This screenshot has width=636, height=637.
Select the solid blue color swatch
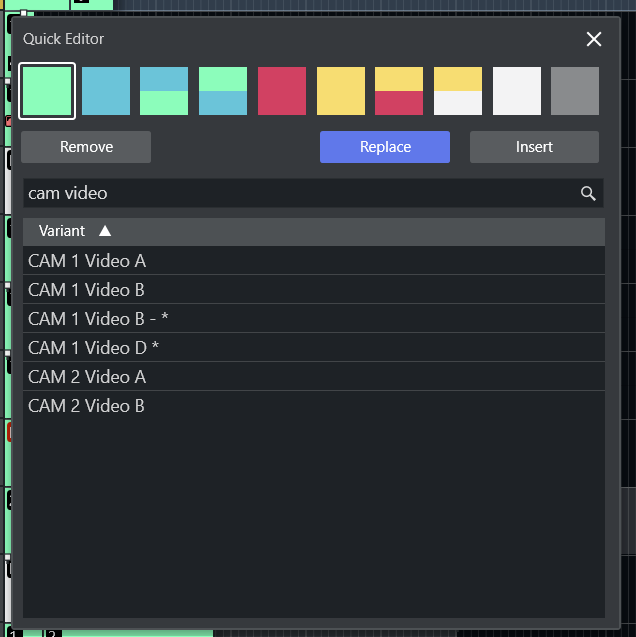pyautogui.click(x=106, y=91)
